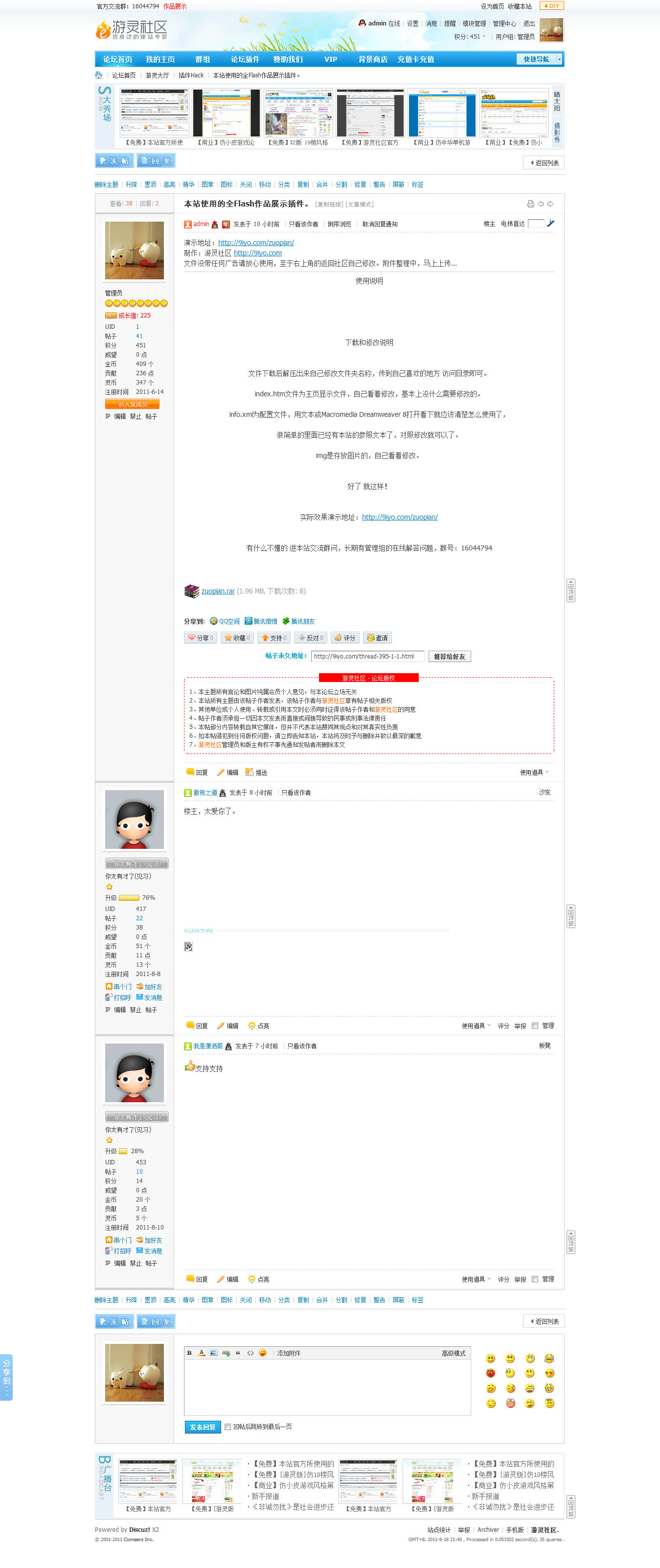This screenshot has height=1568, width=660.
Task: Share to 腾讯朋友
Action: 298,621
